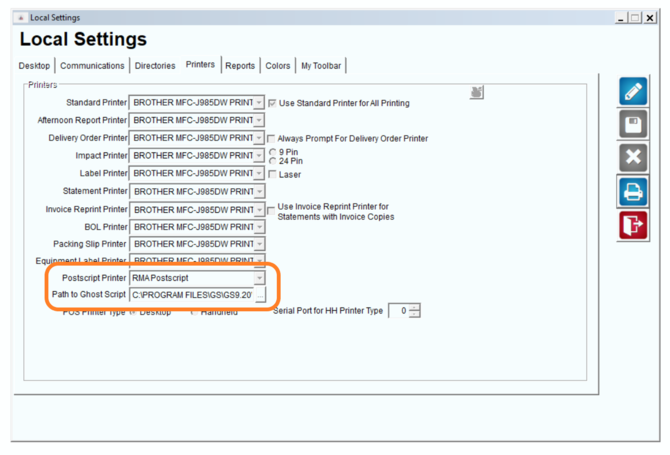
Task: Click the blue pencil Edit icon
Action: (x=633, y=91)
